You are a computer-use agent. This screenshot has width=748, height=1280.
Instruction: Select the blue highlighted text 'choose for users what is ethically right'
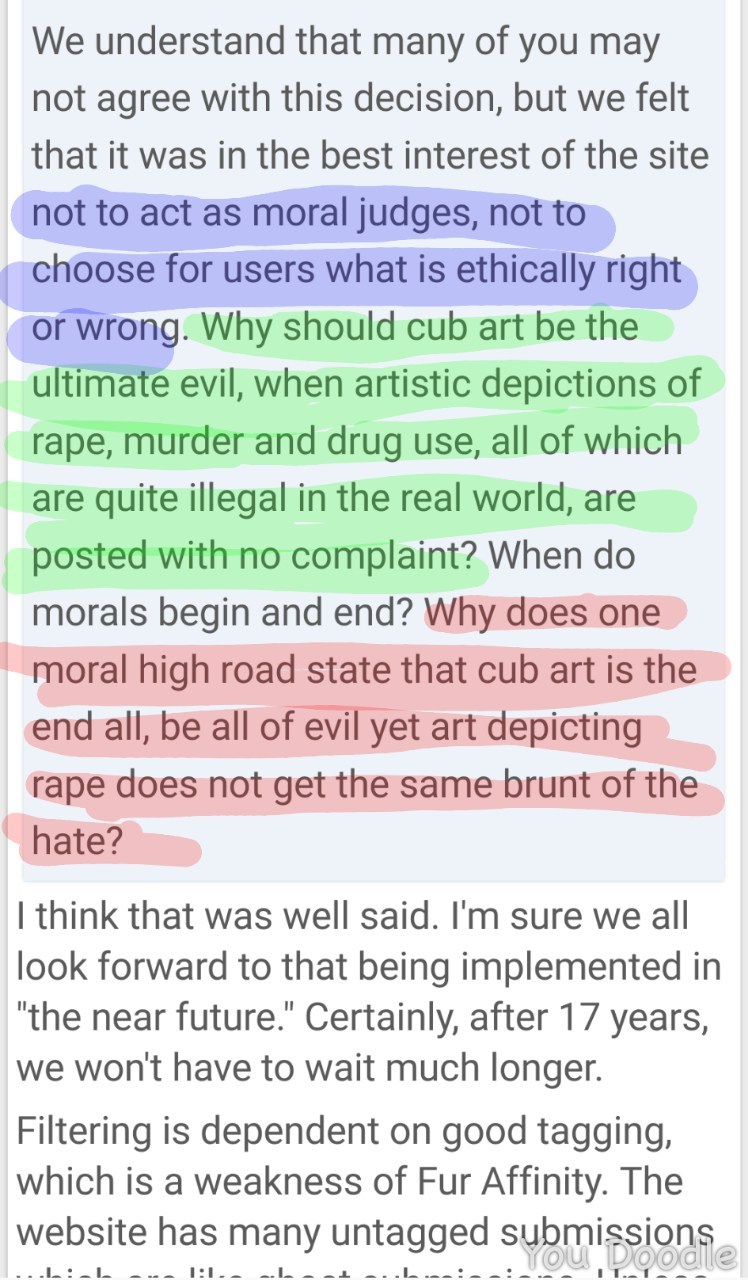(x=357, y=271)
